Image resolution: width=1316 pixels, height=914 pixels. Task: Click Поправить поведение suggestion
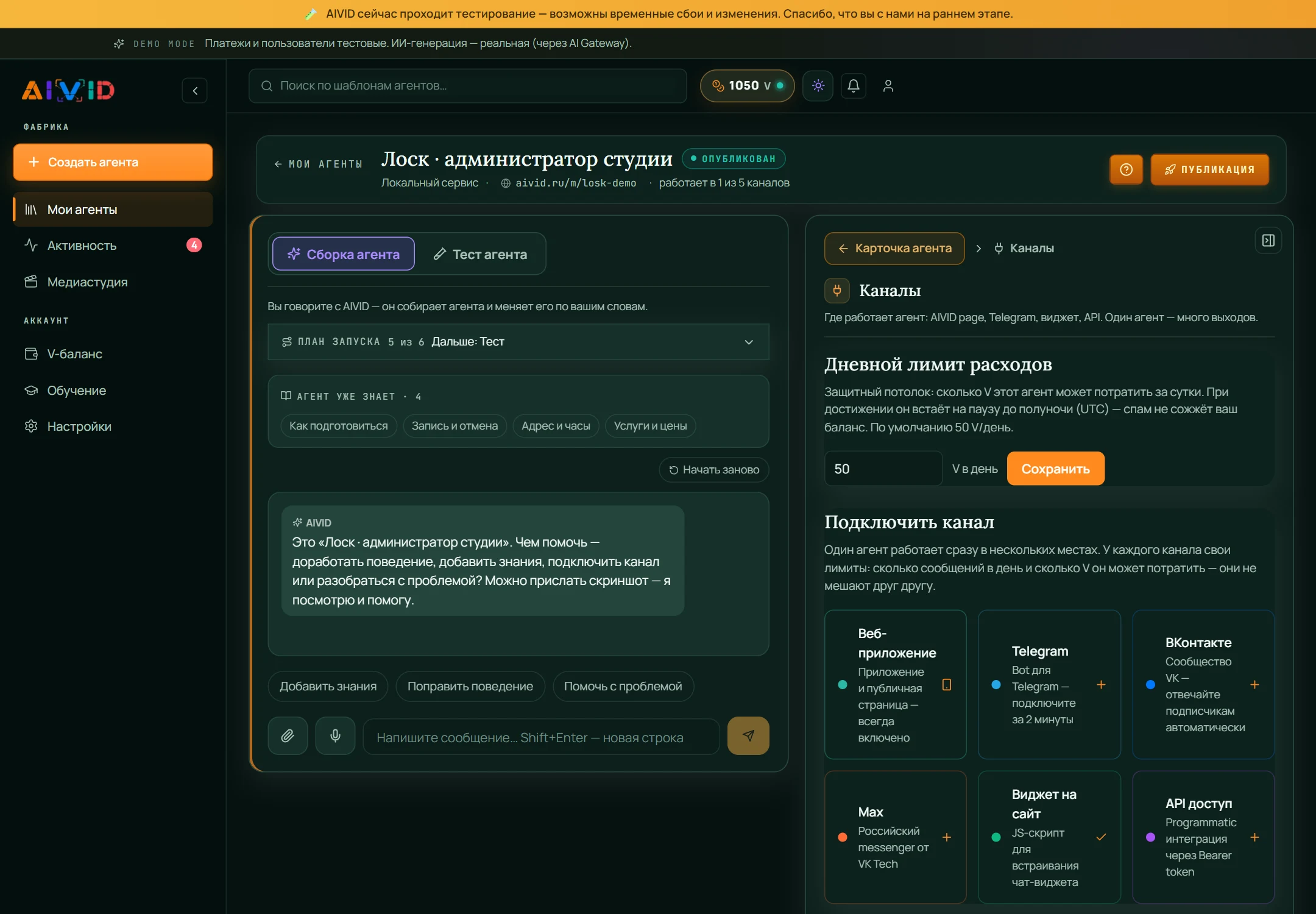pos(470,687)
